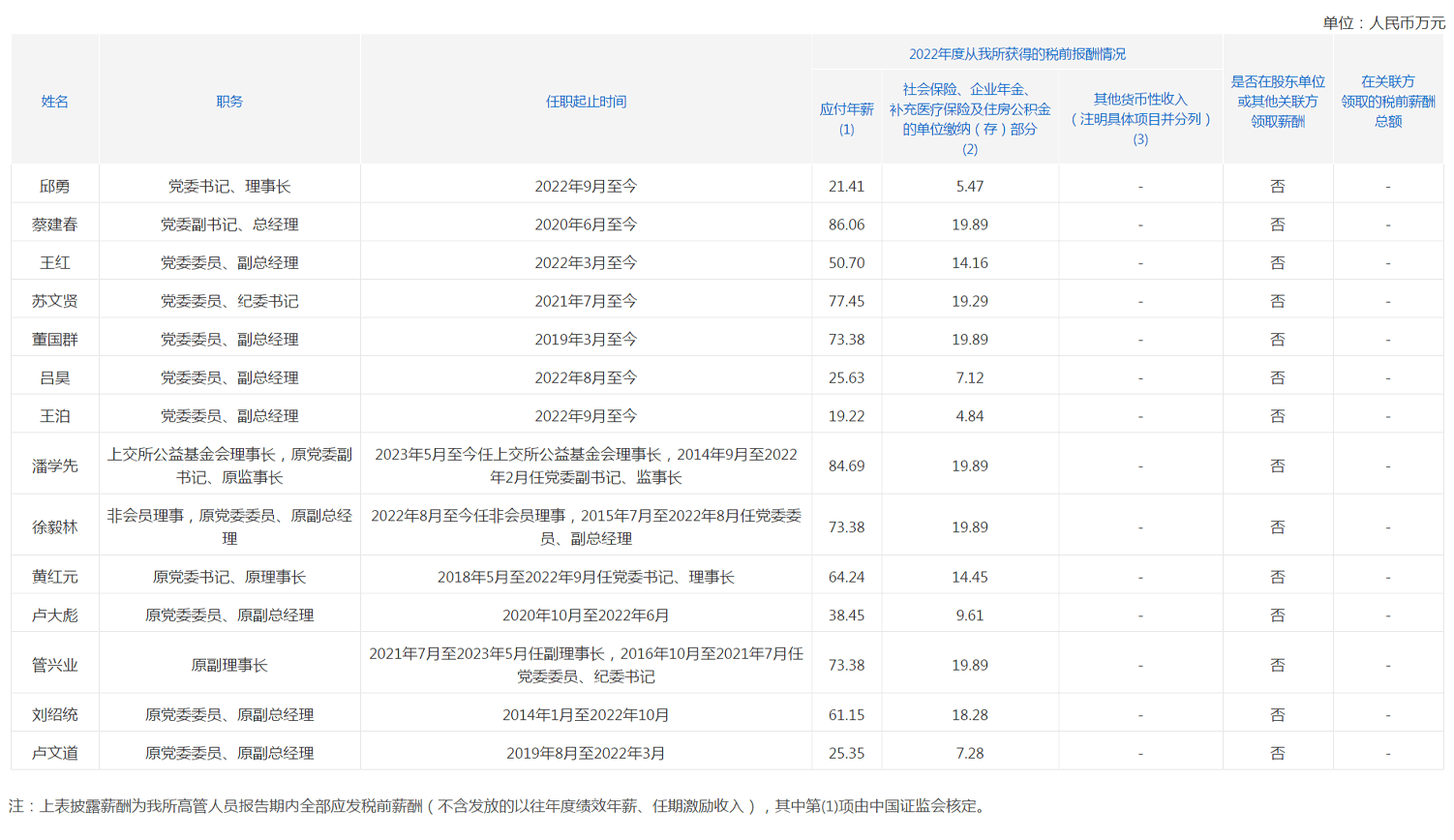
Task: Click the 原副理事长 position cell
Action: (x=229, y=665)
